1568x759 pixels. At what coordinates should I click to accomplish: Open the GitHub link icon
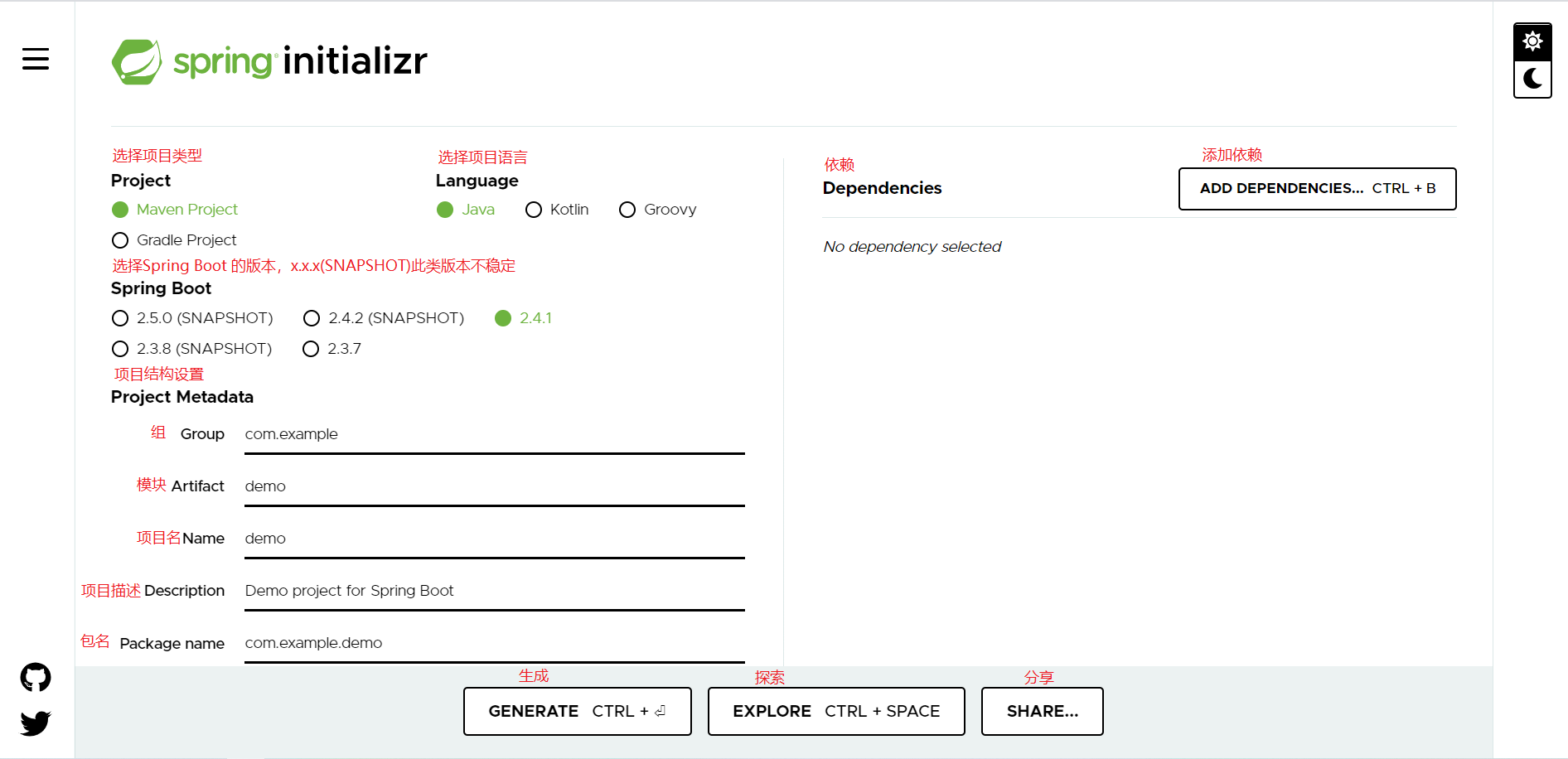36,678
